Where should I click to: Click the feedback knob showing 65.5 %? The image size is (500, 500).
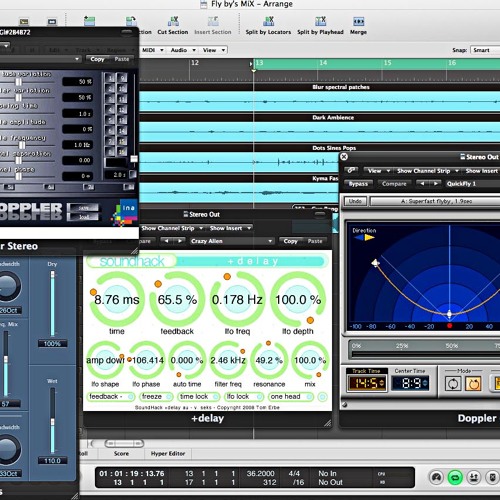(x=177, y=300)
